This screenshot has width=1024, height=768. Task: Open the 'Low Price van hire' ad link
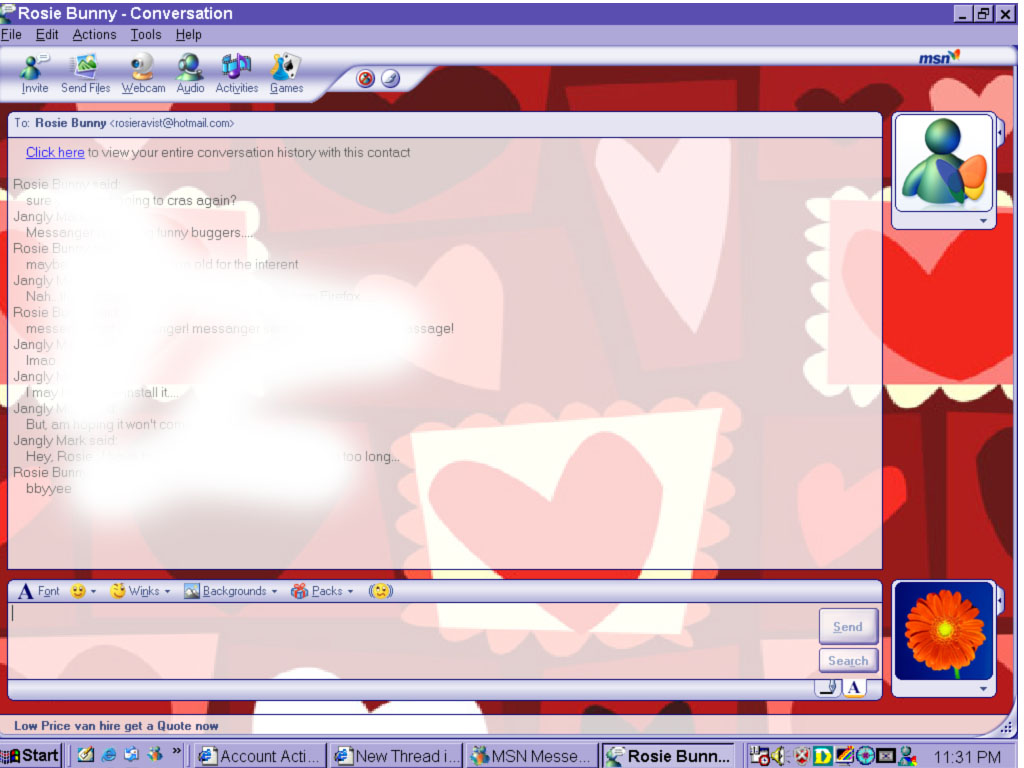coord(116,726)
